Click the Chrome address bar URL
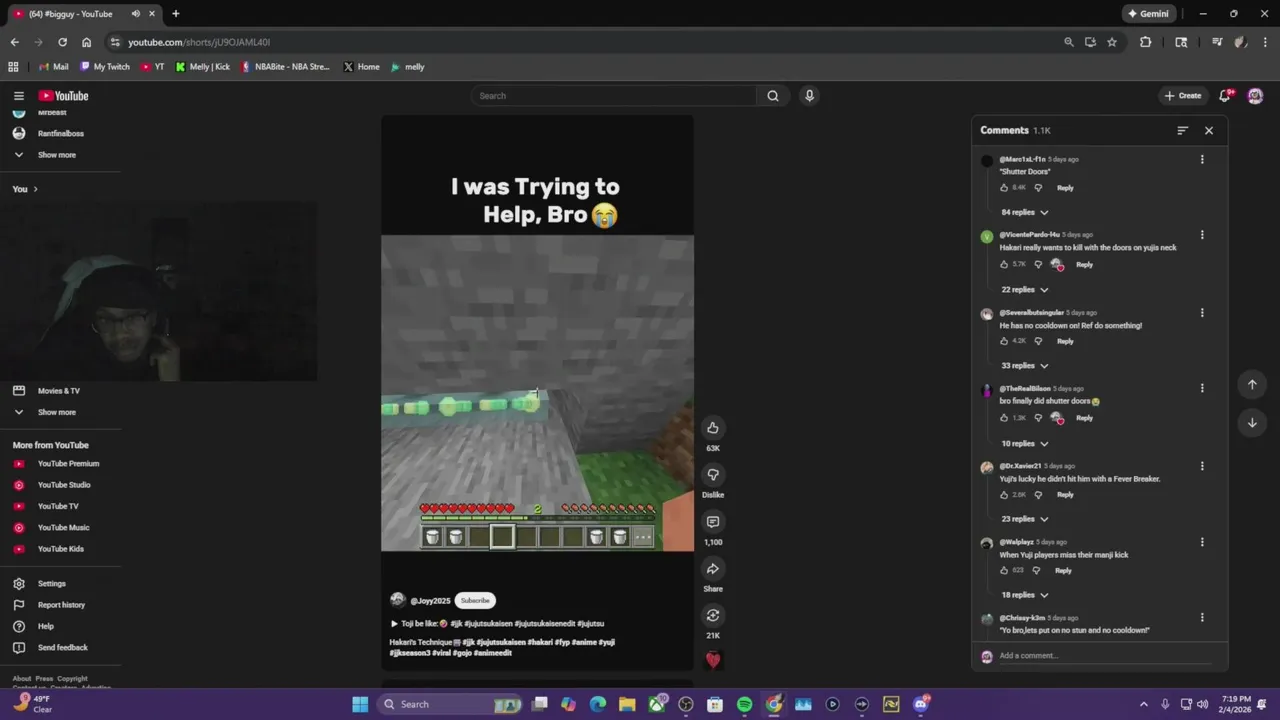 [199, 42]
